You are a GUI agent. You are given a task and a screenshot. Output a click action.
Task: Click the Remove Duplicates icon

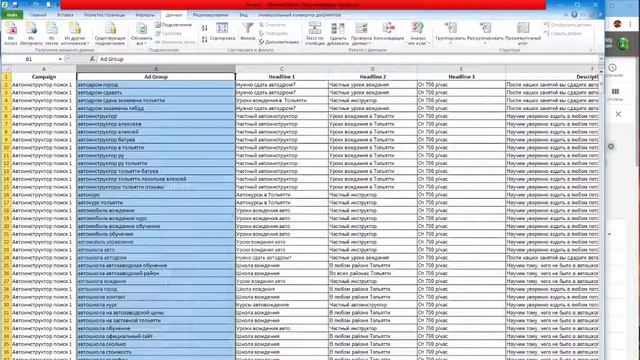pos(338,33)
